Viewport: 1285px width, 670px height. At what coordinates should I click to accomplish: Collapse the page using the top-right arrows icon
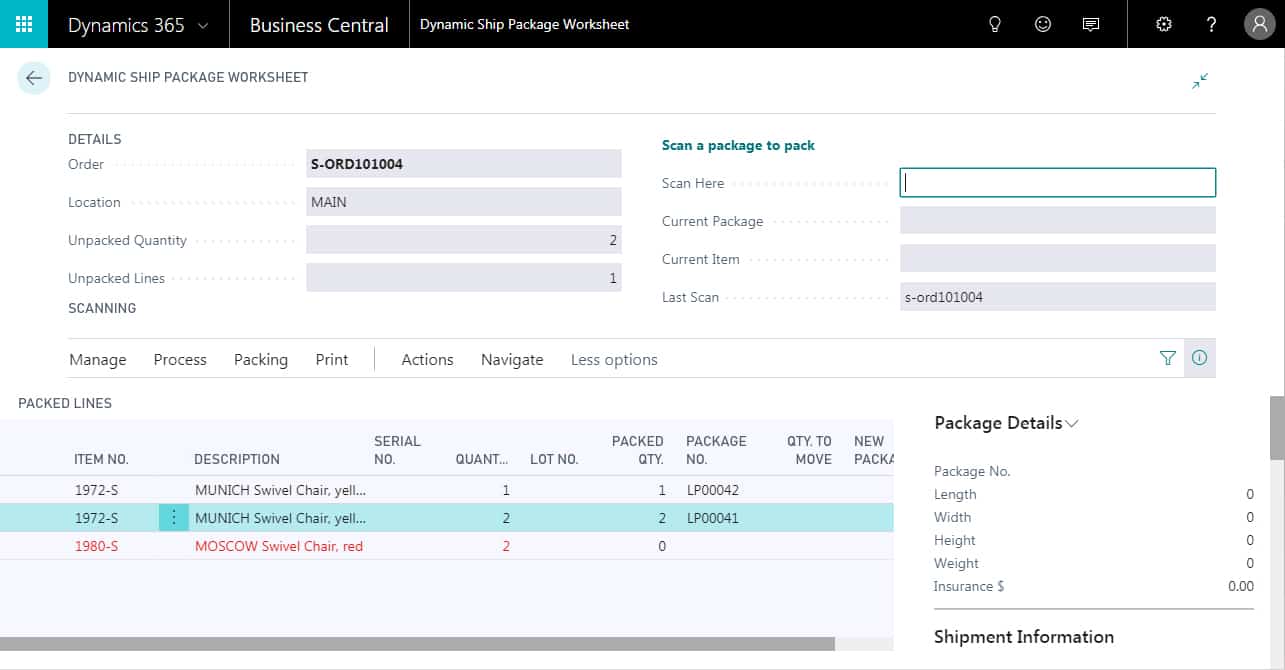point(1200,81)
